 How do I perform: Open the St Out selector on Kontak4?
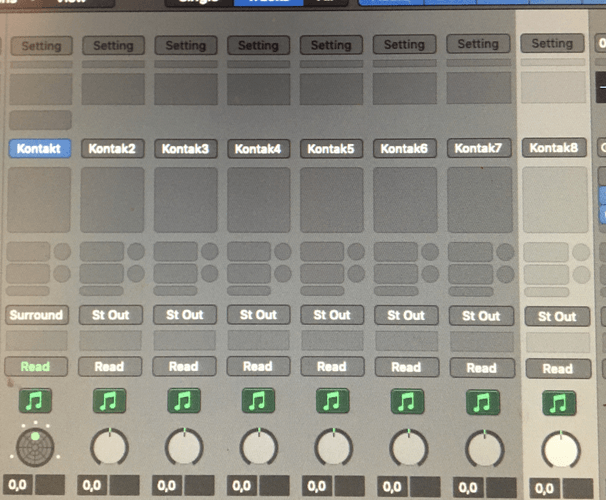(x=259, y=315)
